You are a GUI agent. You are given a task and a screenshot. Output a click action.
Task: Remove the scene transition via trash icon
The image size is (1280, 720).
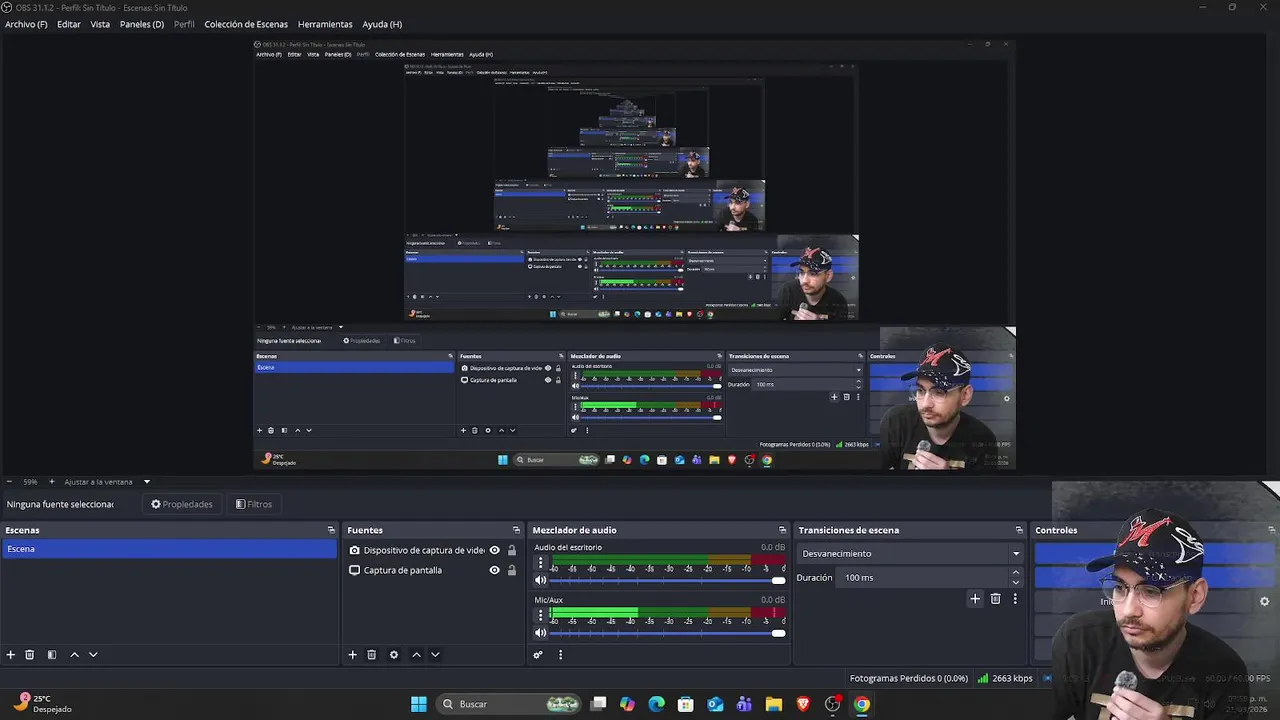[x=995, y=599]
